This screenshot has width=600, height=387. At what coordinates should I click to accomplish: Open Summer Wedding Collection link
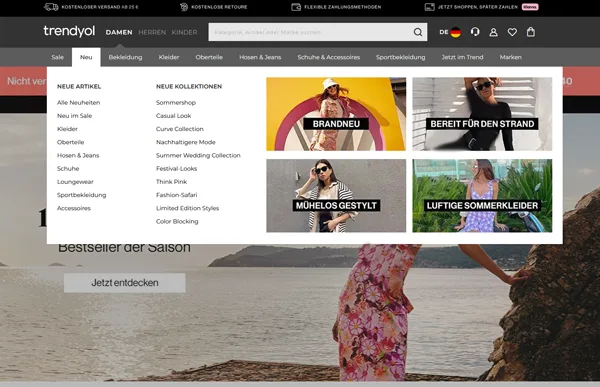point(198,155)
